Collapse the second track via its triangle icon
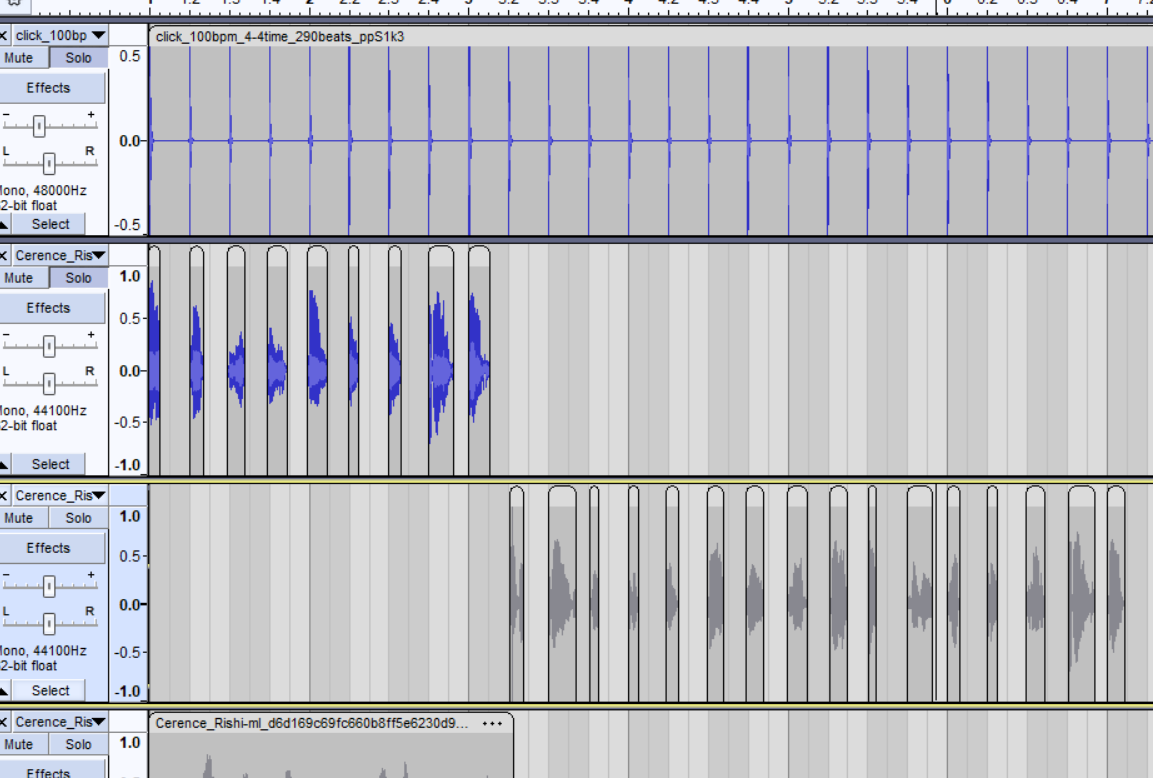 (5, 465)
